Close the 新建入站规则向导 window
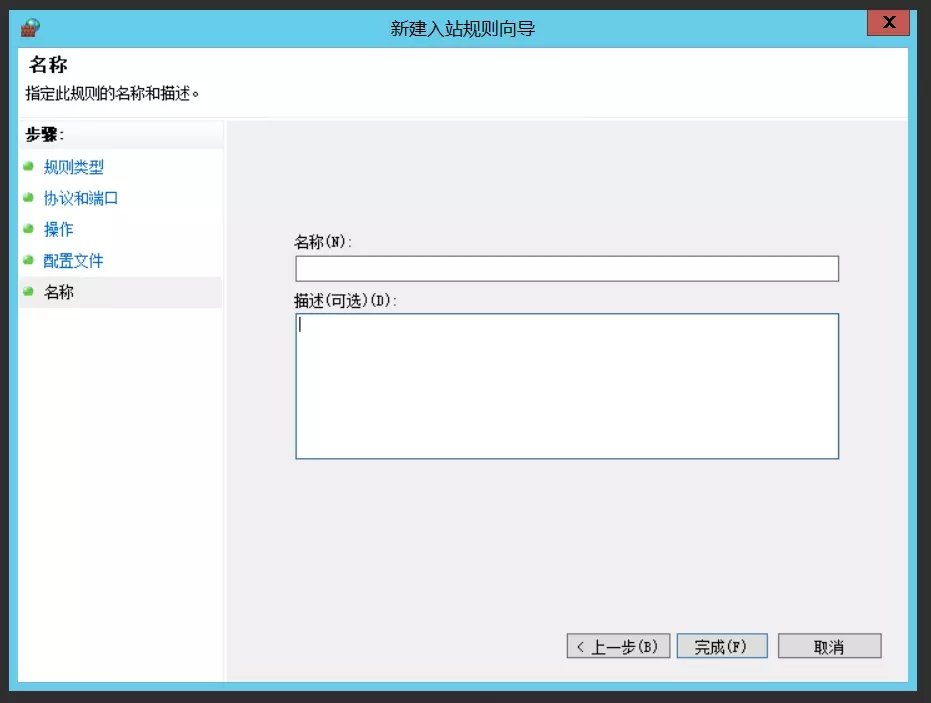Screen dimensions: 931x703 click(x=888, y=24)
